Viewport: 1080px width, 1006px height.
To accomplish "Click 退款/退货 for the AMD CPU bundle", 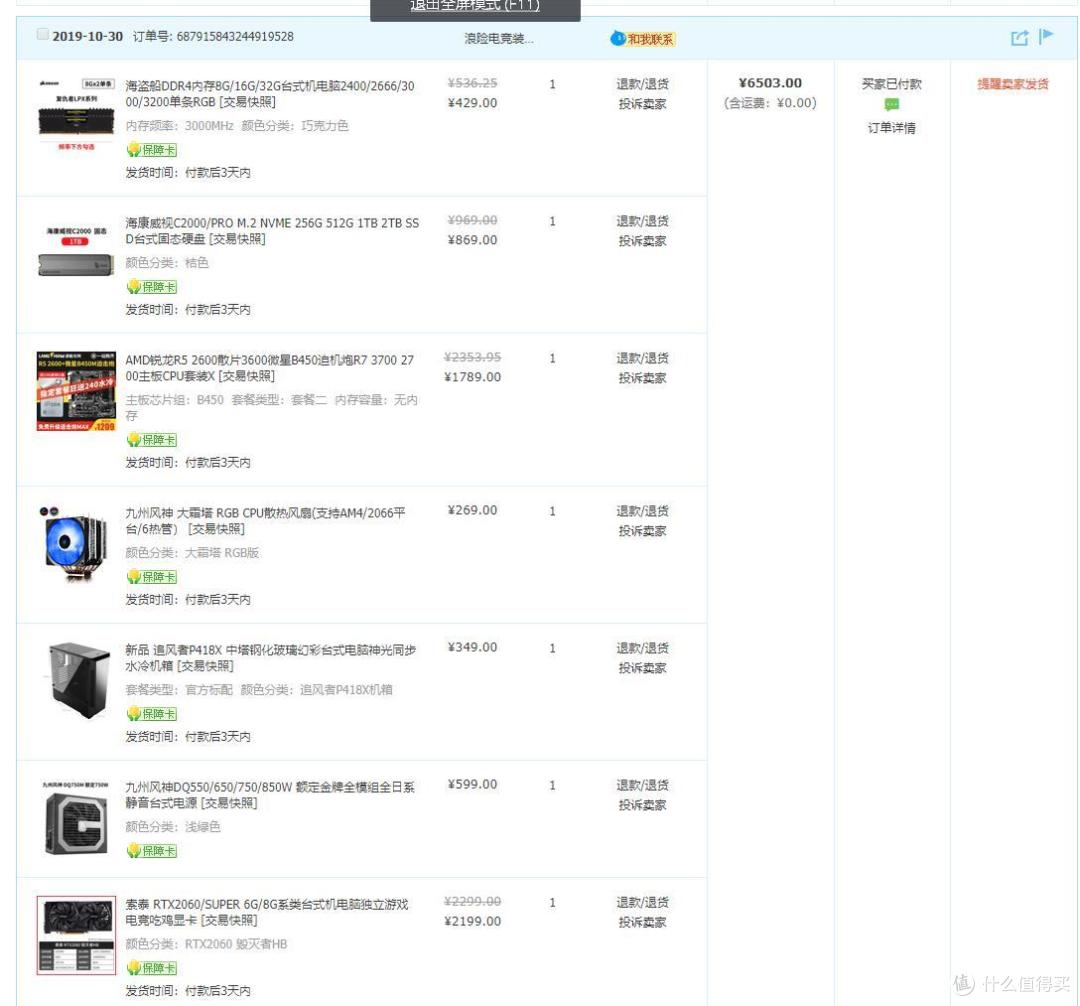I will click(642, 358).
